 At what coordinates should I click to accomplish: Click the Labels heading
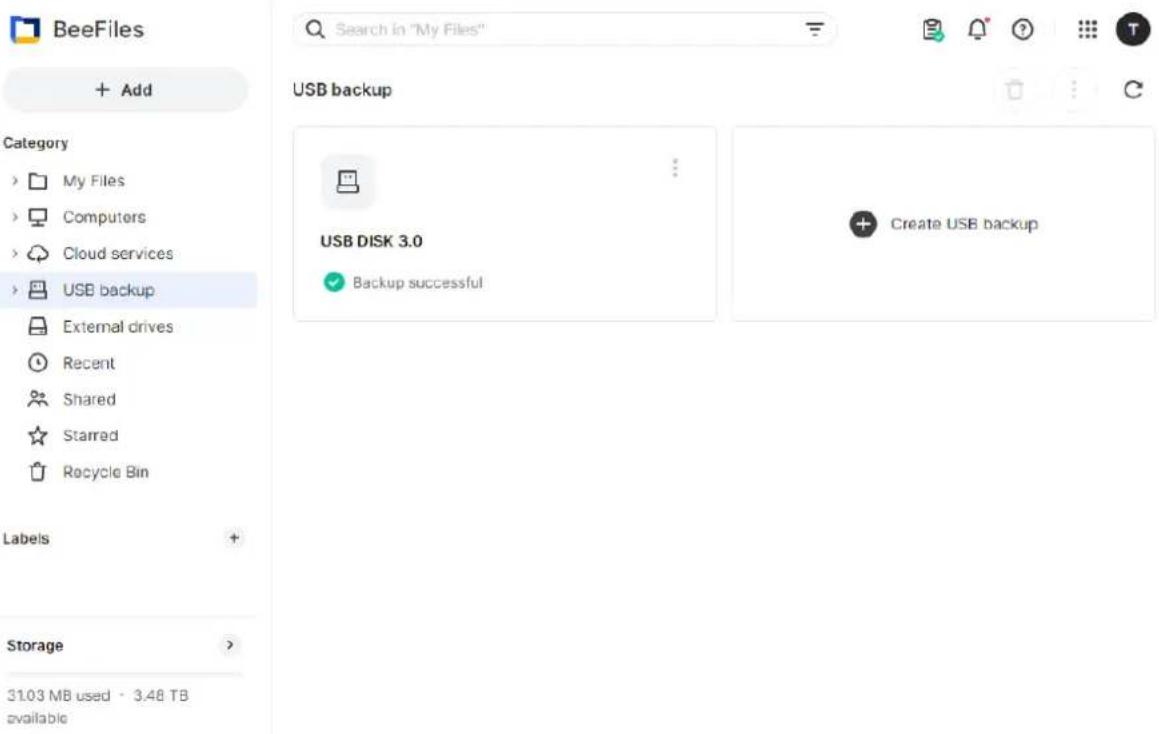[x=26, y=539]
